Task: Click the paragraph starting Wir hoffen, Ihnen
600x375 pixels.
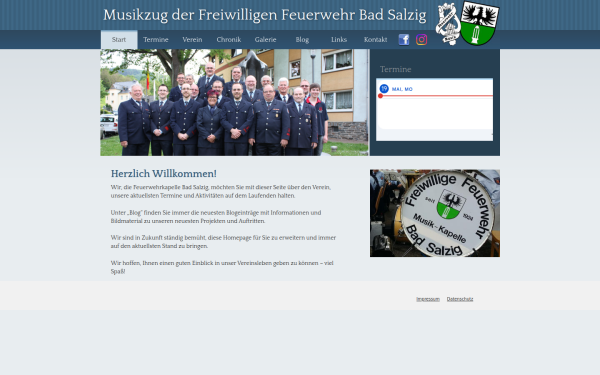Action: point(222,267)
